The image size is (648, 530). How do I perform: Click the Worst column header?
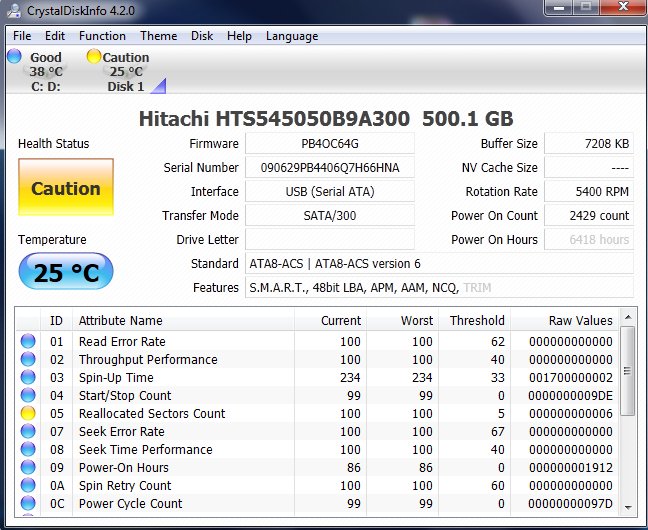coord(402,320)
